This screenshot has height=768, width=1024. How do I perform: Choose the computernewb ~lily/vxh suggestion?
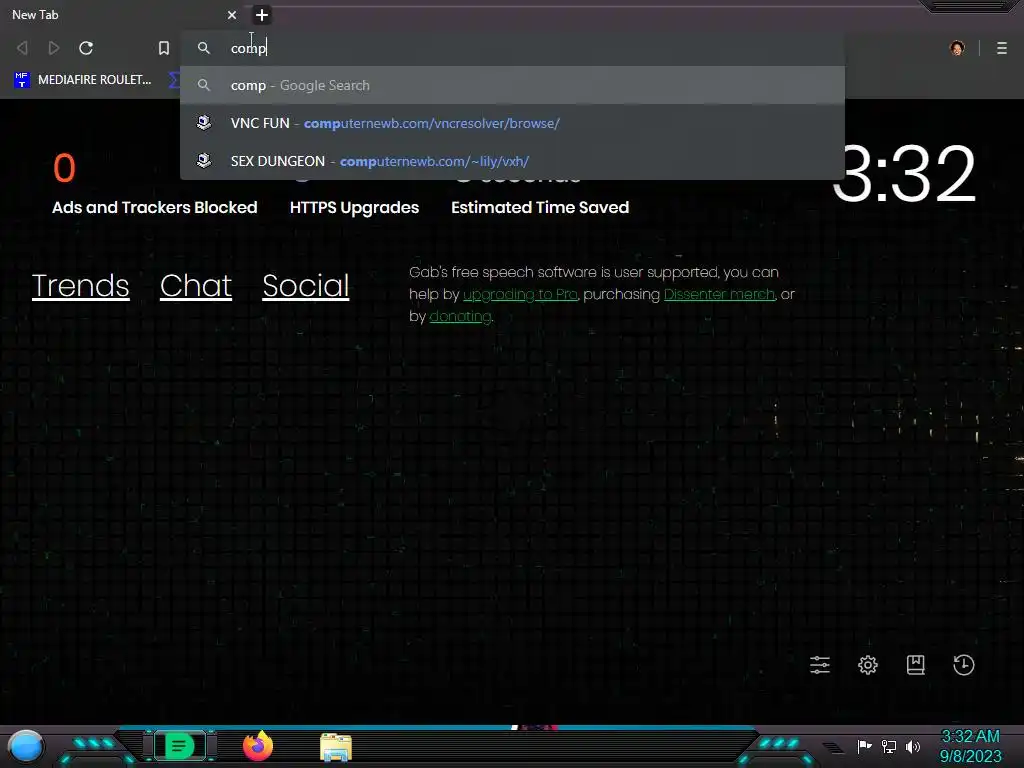click(512, 161)
